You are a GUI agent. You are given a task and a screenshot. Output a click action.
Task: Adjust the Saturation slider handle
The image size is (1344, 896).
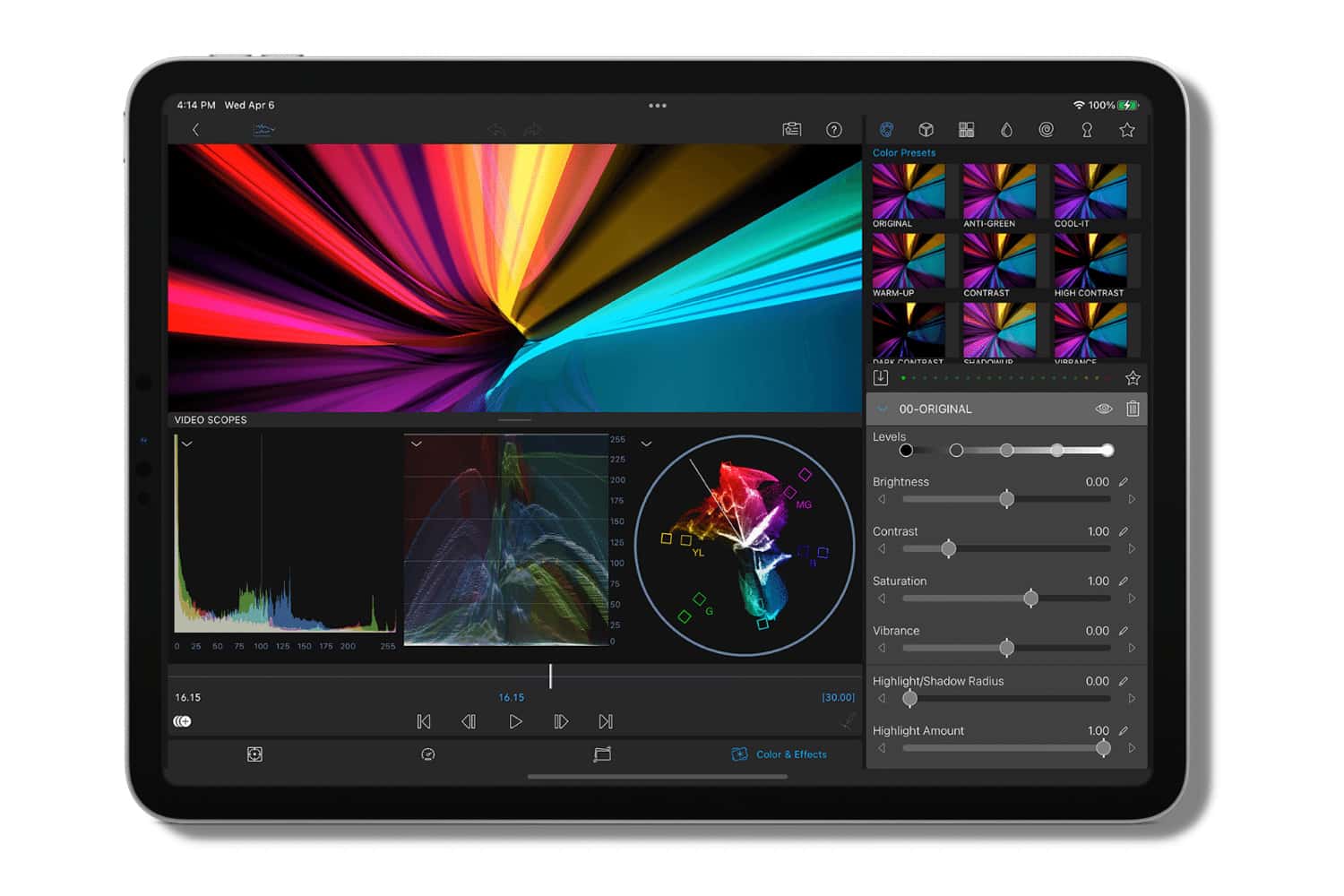click(x=1030, y=598)
